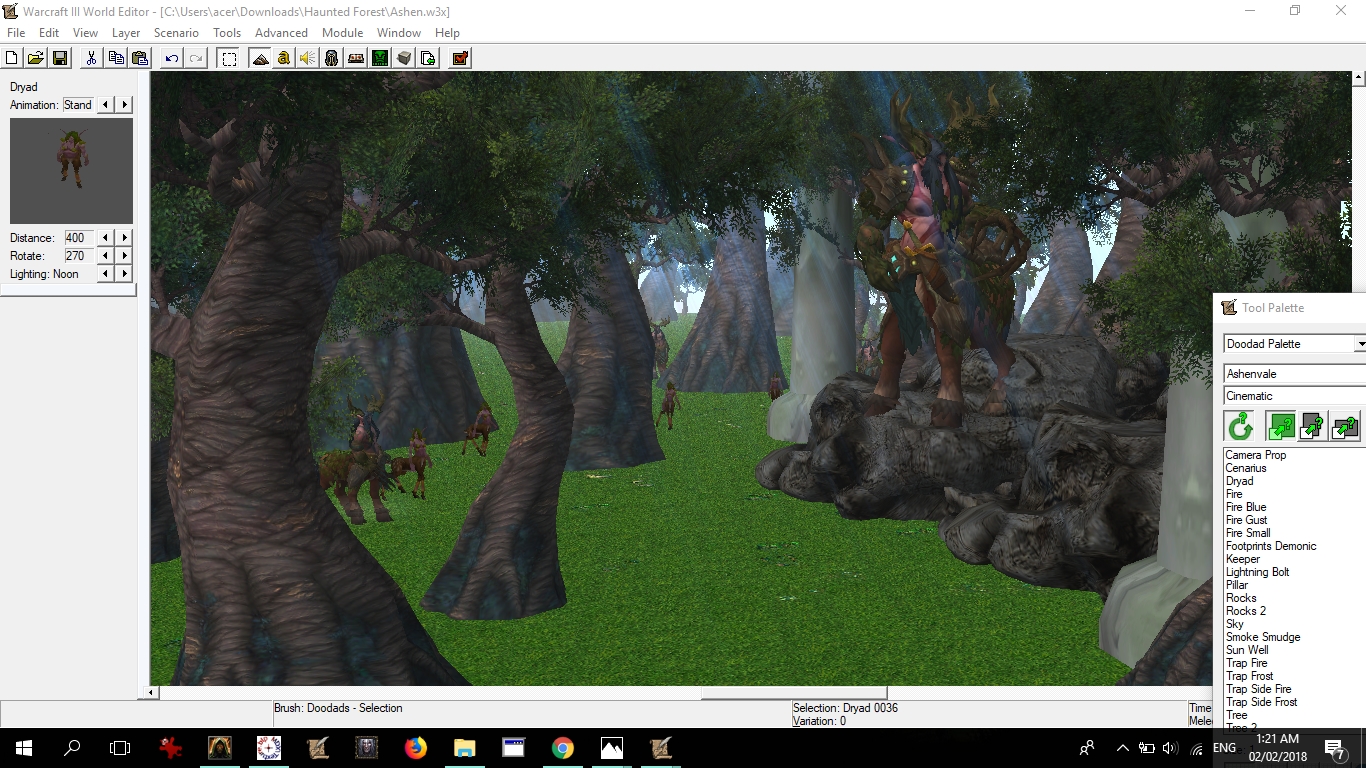1366x768 pixels.
Task: Click the horizontal scrollbar thumb below viewport
Action: (794, 692)
